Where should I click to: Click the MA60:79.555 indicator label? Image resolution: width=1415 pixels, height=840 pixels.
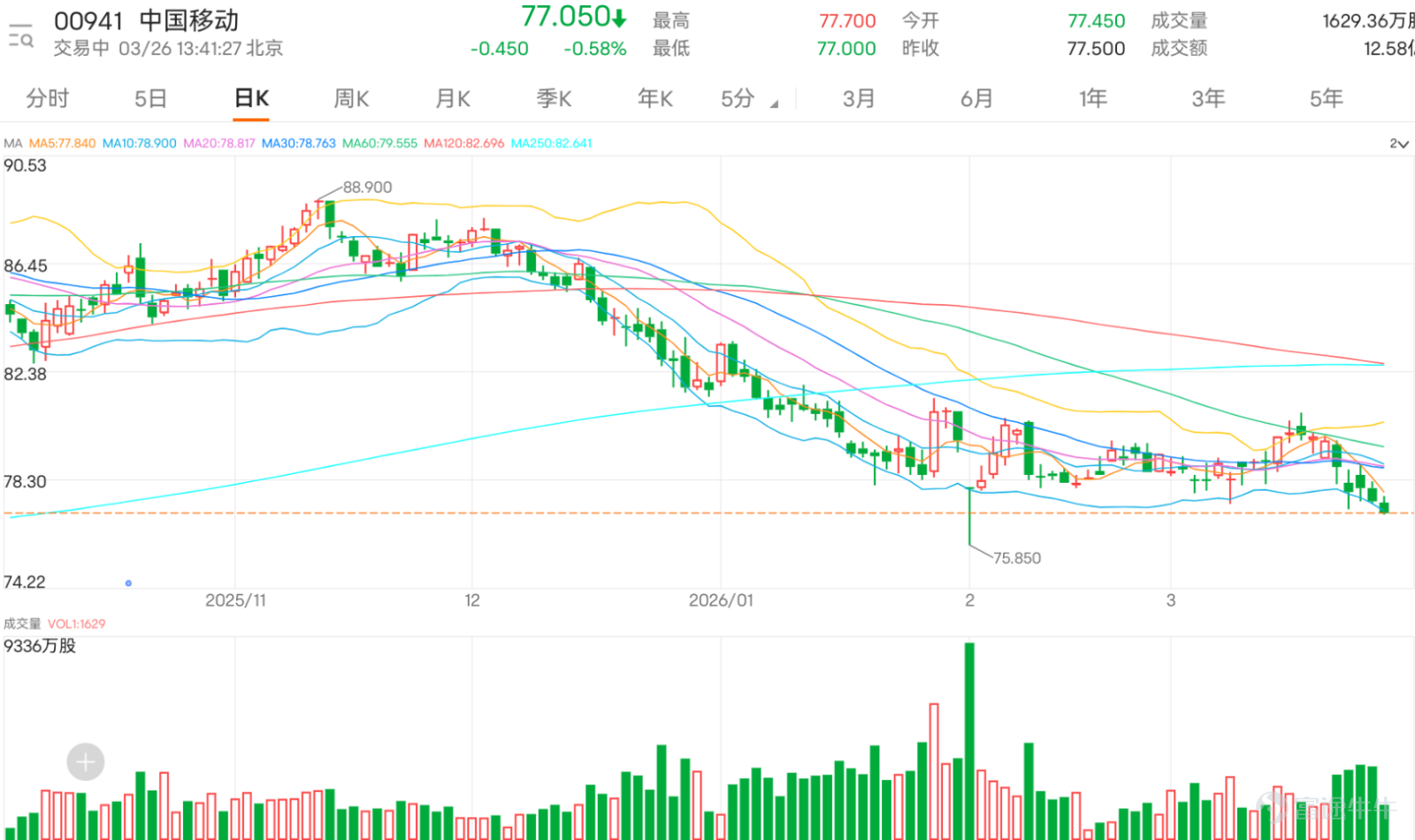coord(379,143)
